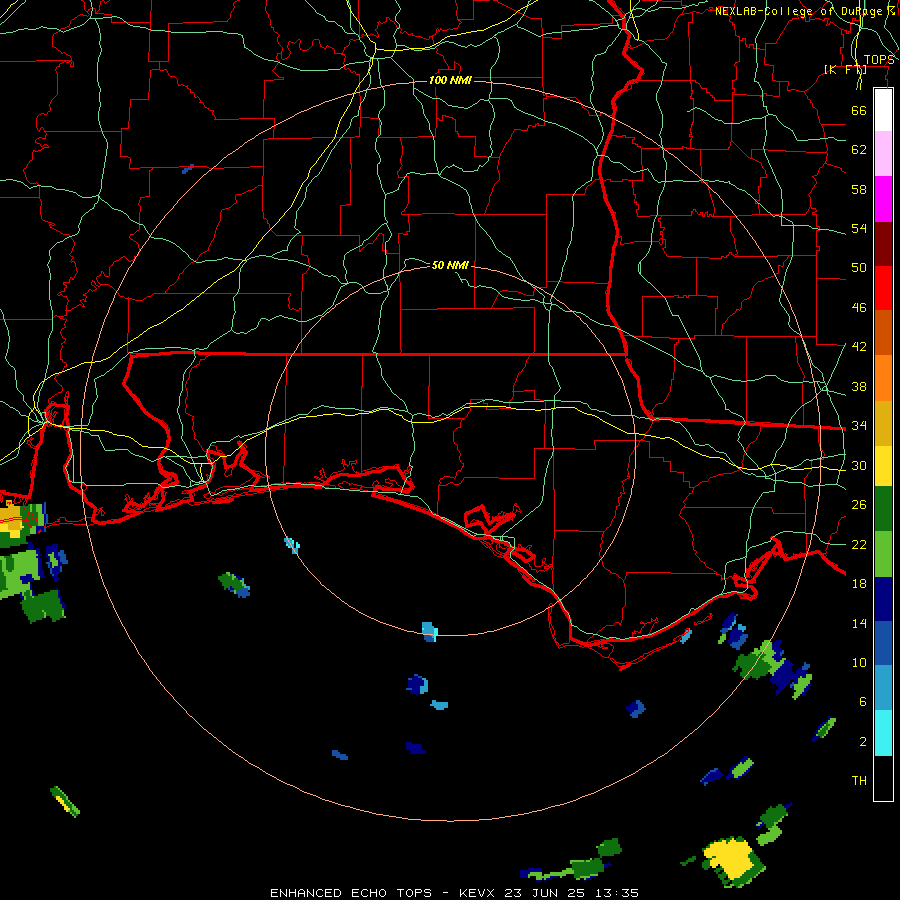Image resolution: width=900 pixels, height=900 pixels.
Task: Select the orange swatch between 42 and 38
Action: click(883, 377)
